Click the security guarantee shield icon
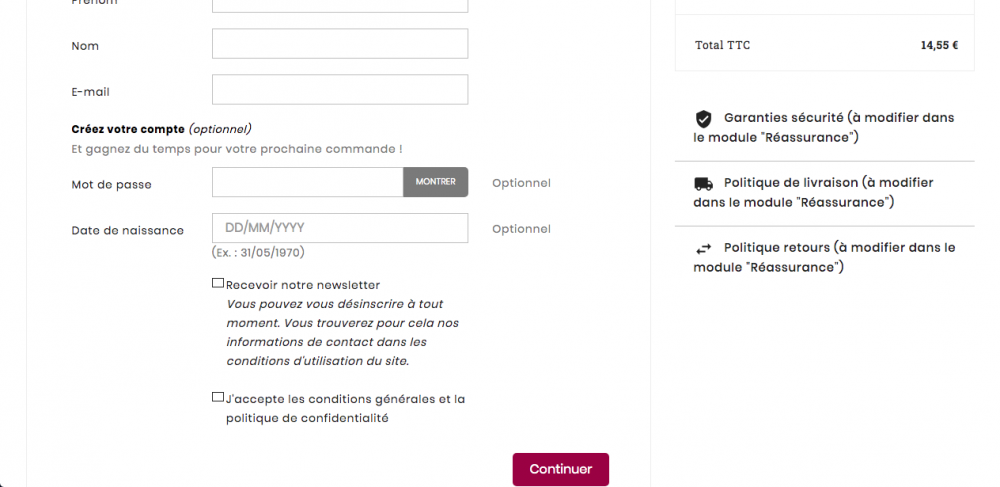The image size is (1000, 487). (703, 118)
